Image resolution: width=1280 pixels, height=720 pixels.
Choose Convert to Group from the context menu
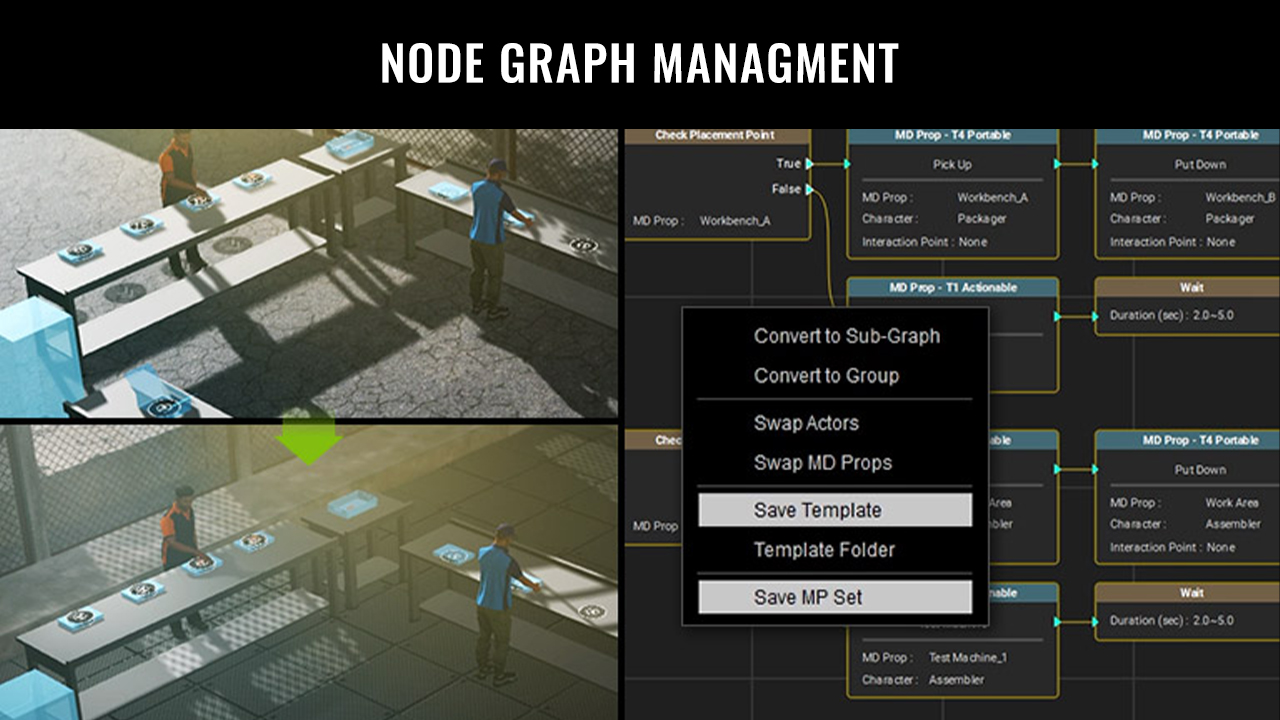pyautogui.click(x=826, y=376)
